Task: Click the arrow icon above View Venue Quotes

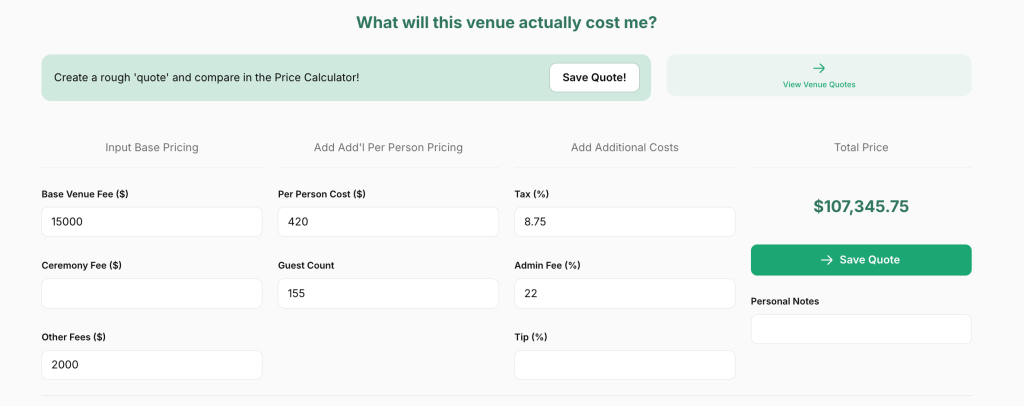Action: (819, 68)
